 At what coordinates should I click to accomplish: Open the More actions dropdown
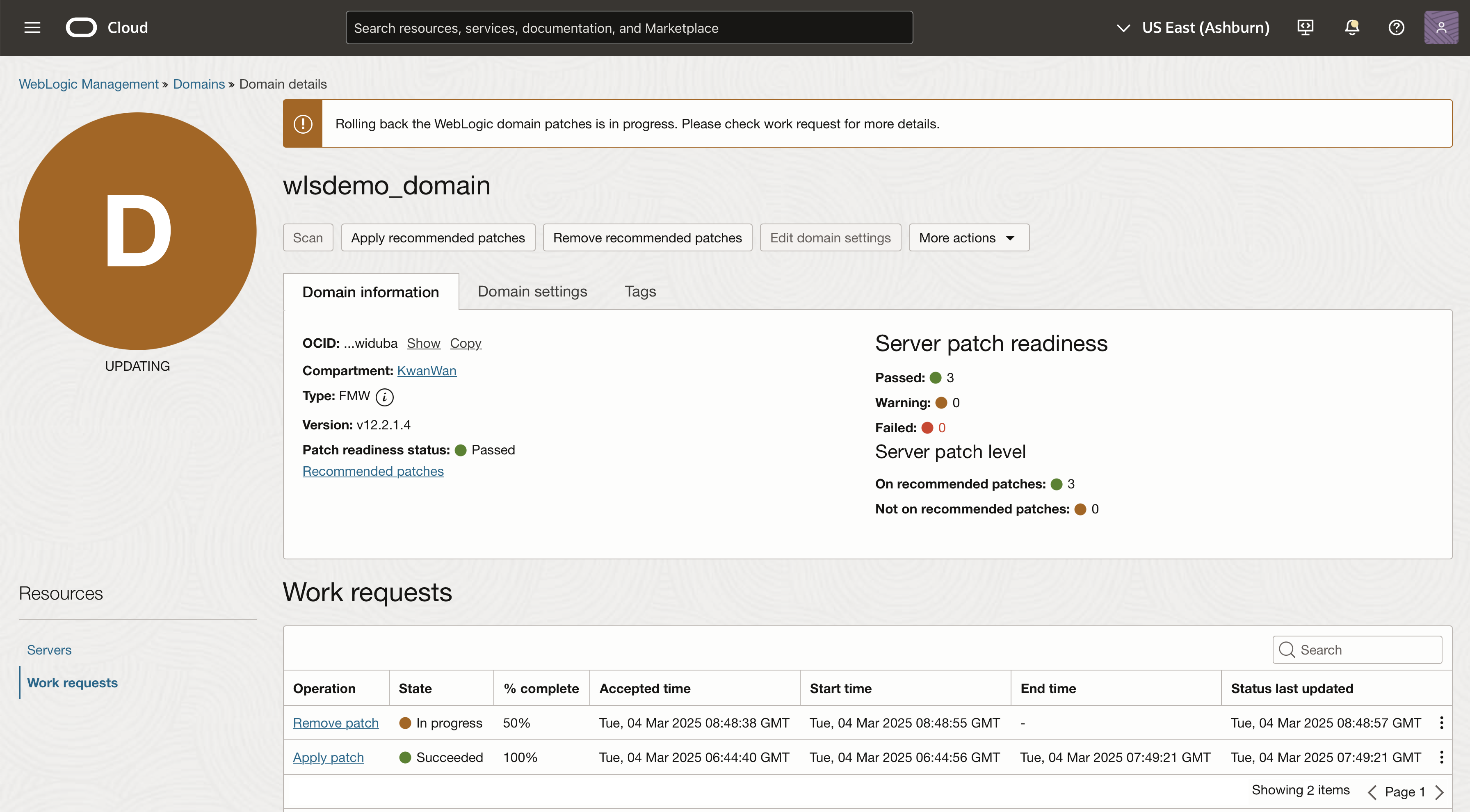[968, 237]
